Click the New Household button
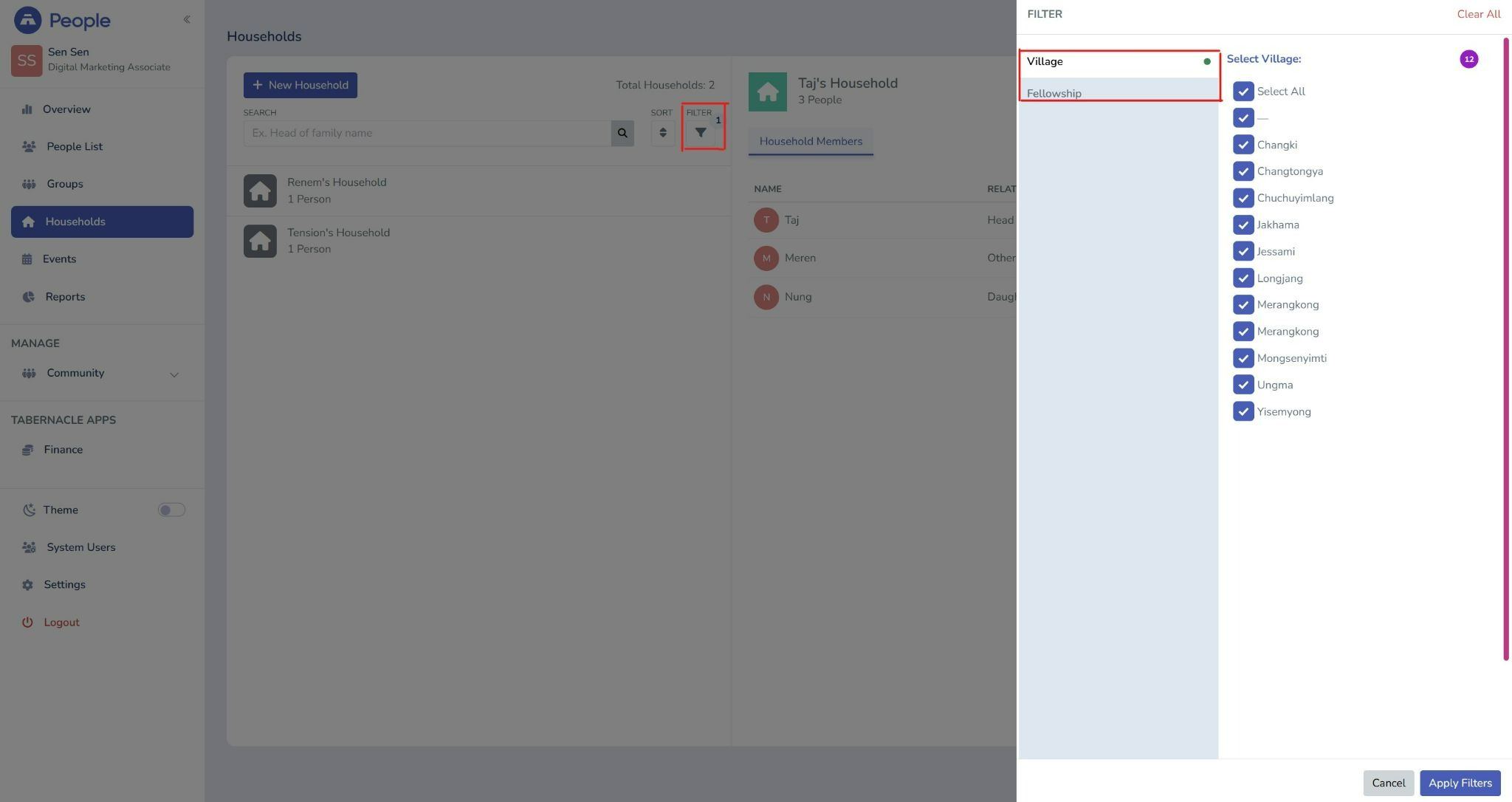 [x=300, y=85]
